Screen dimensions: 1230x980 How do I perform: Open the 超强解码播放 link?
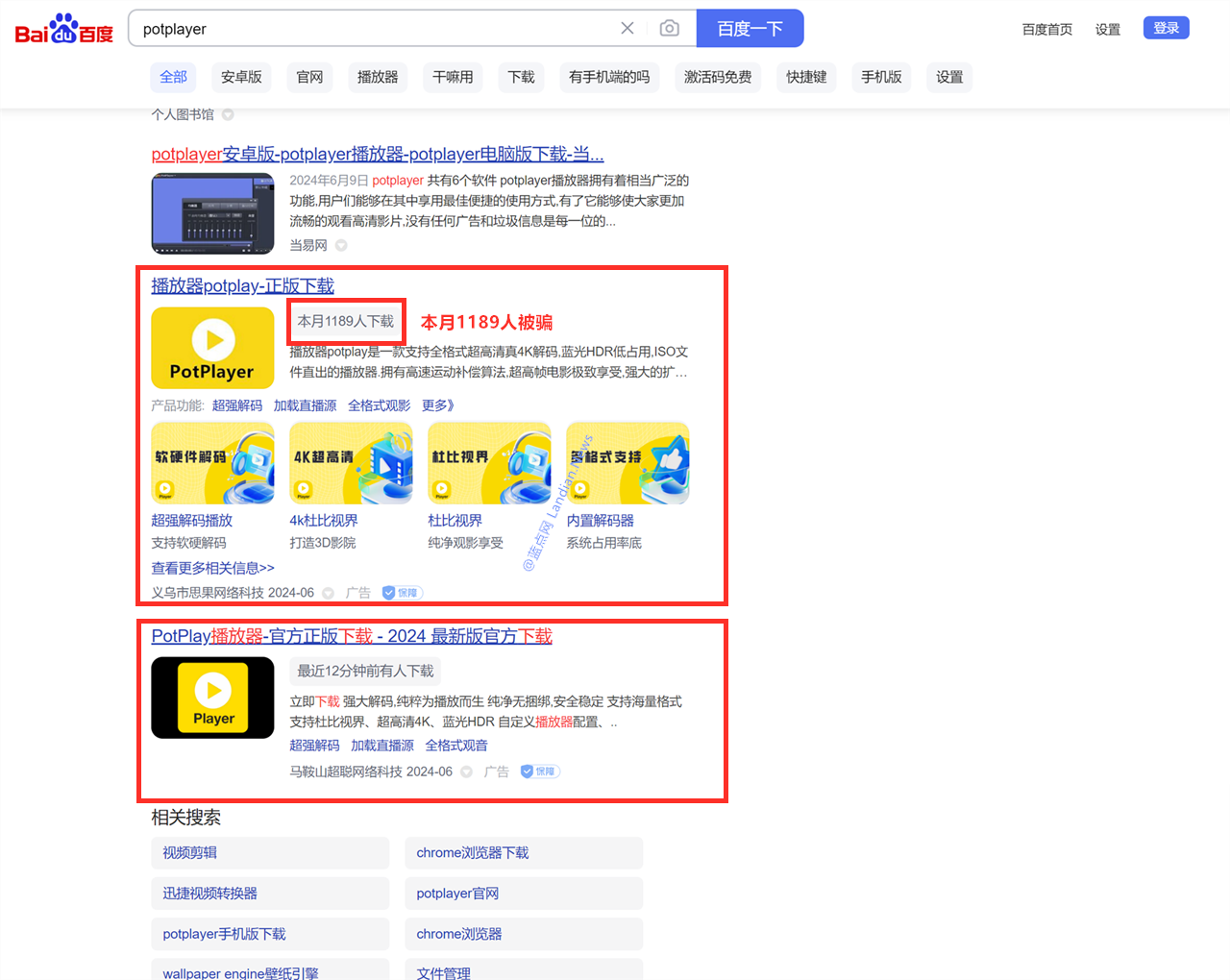click(x=191, y=520)
